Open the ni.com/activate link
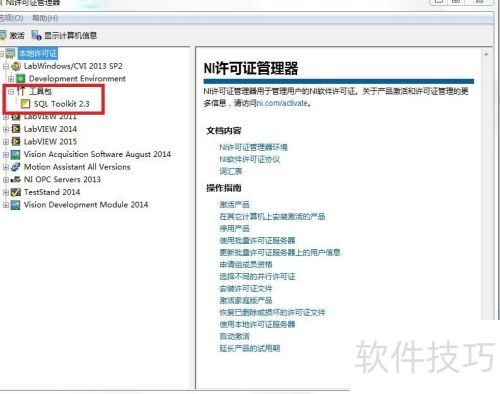Image resolution: width=500 pixels, height=394 pixels. click(282, 103)
